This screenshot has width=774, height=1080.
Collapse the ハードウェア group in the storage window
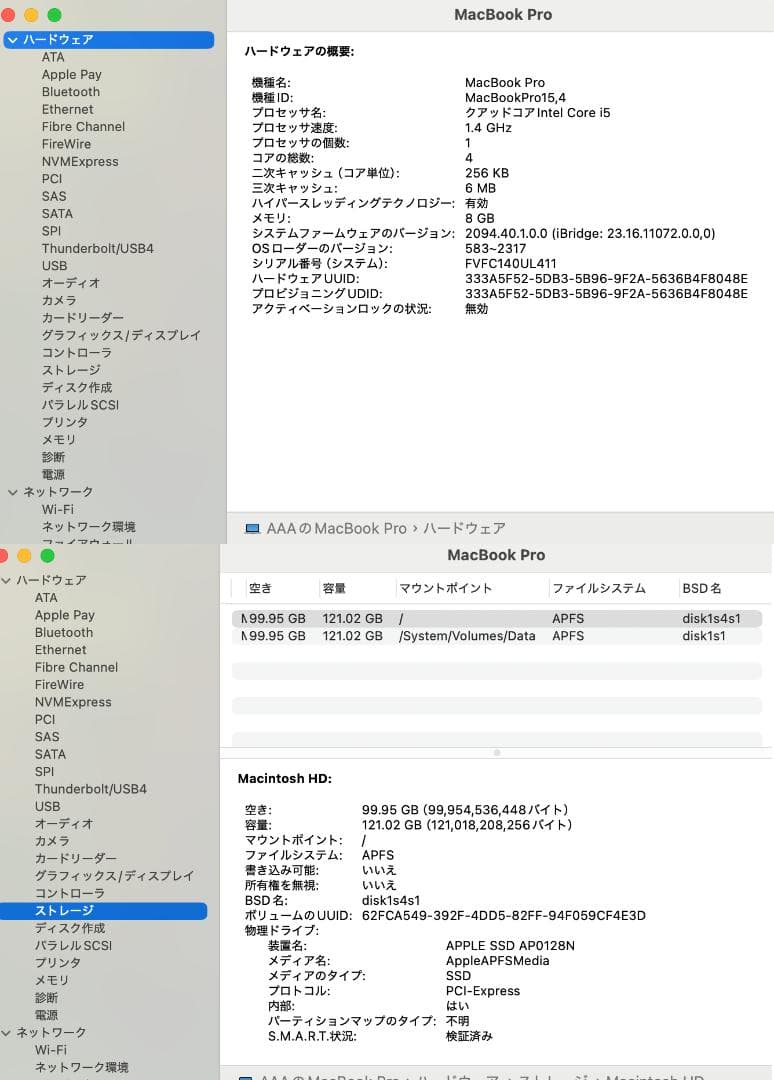[x=6, y=581]
